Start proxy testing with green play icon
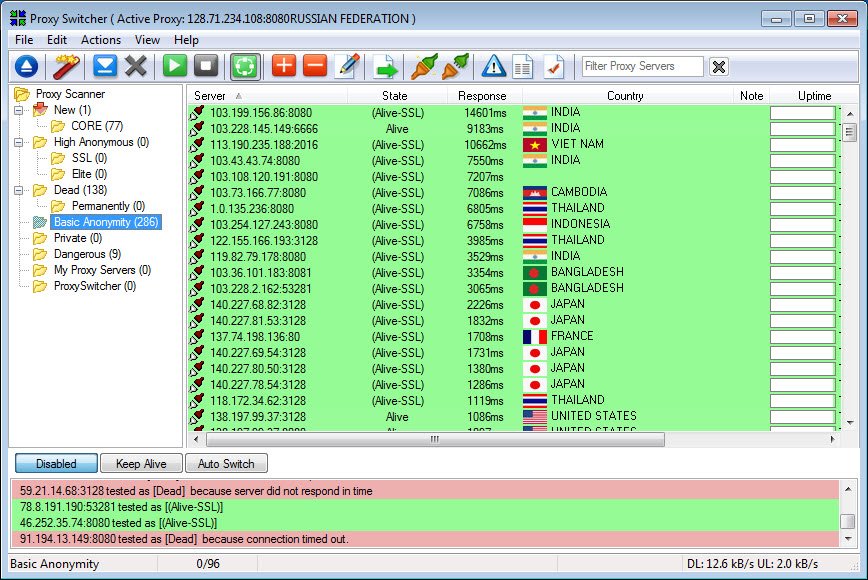Image resolution: width=868 pixels, height=580 pixels. (x=174, y=66)
